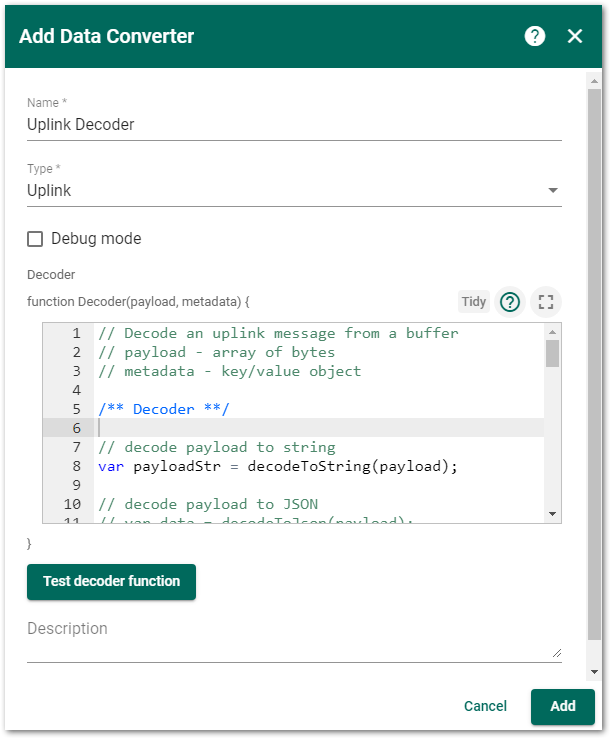The width and height of the screenshot is (611, 739).
Task: Click the Tidy code button
Action: (x=474, y=301)
